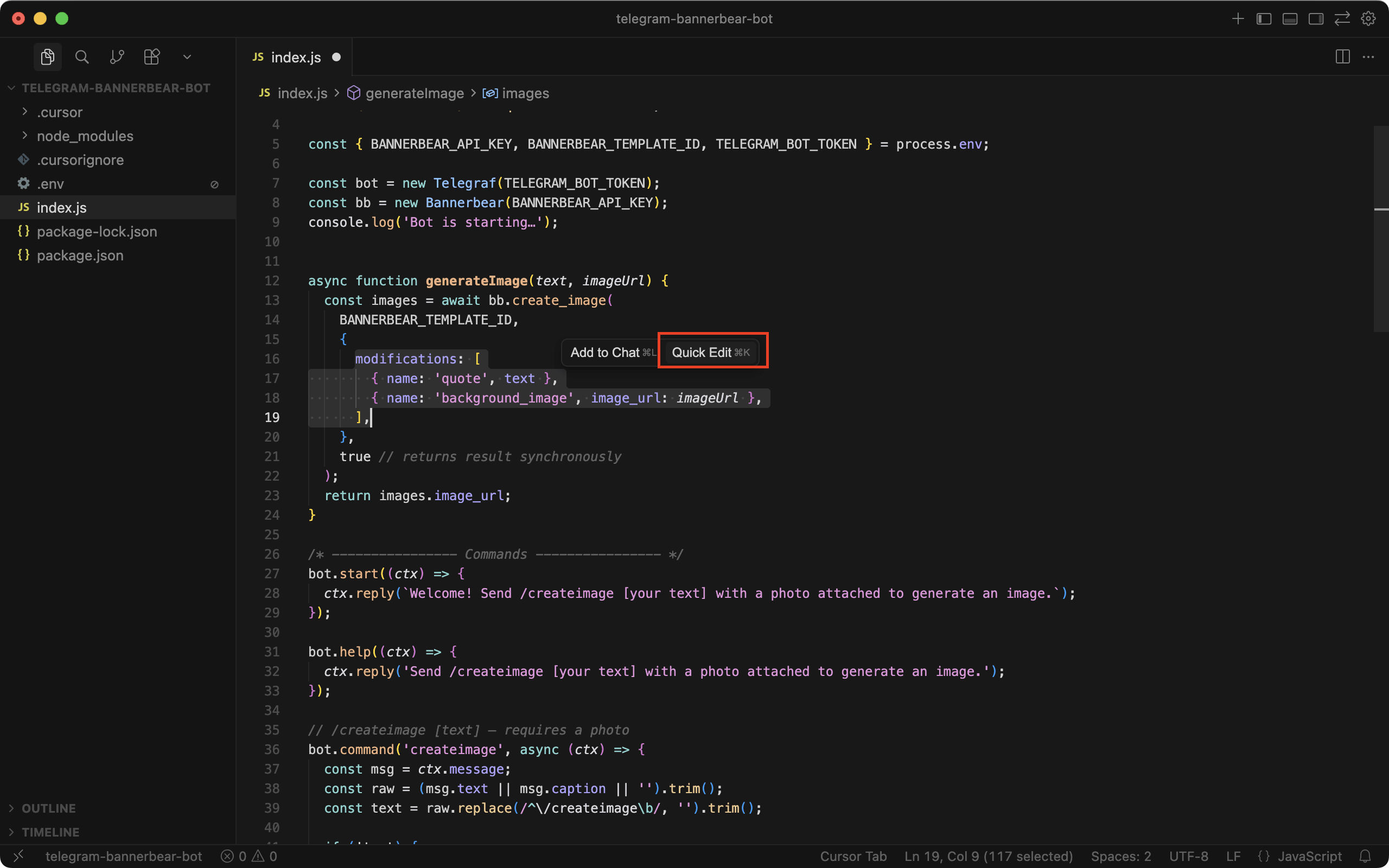This screenshot has height=868, width=1389.
Task: Toggle the primary sidebar visibility
Action: [1263, 18]
